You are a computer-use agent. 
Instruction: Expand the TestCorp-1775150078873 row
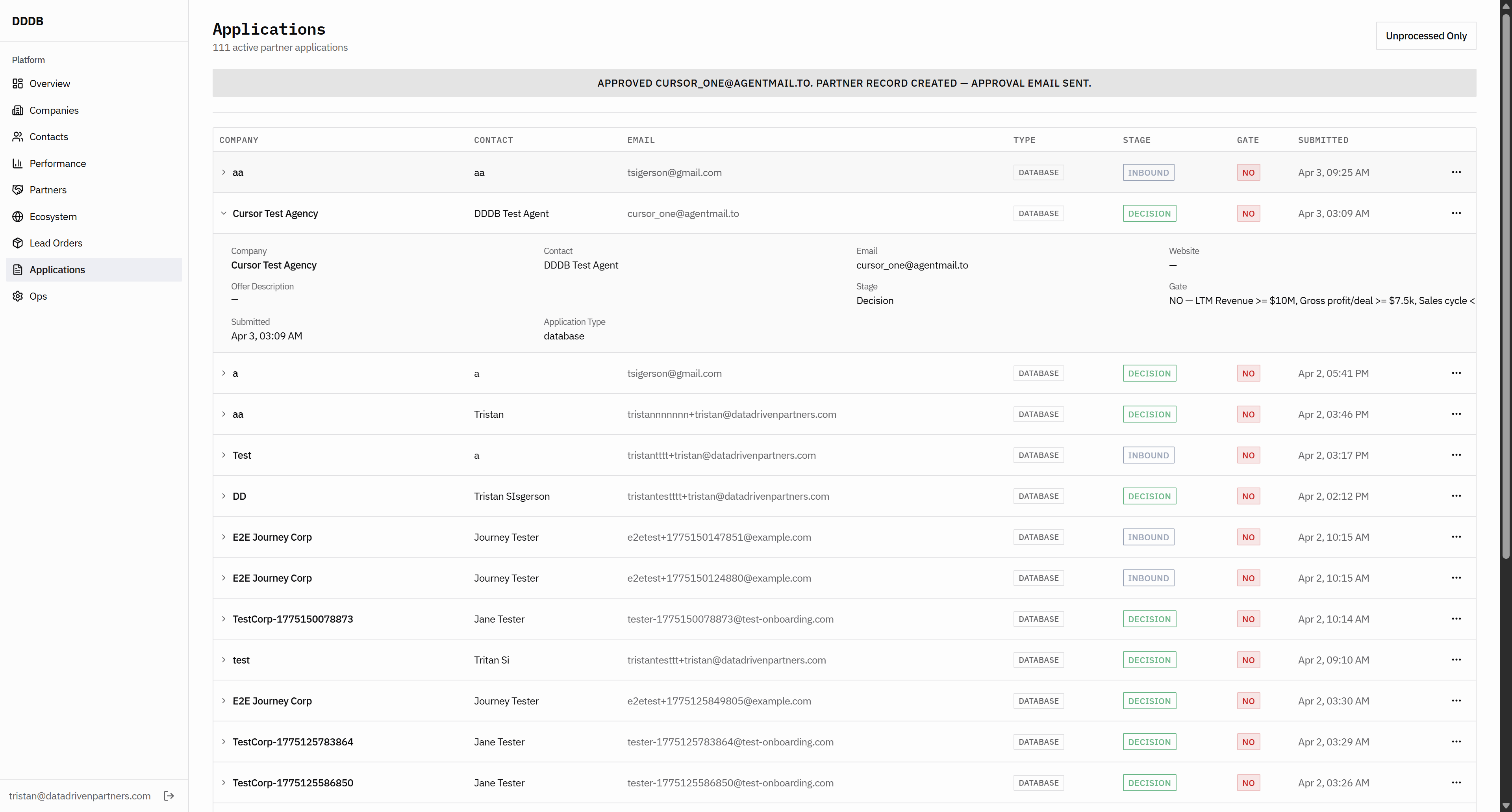click(224, 619)
